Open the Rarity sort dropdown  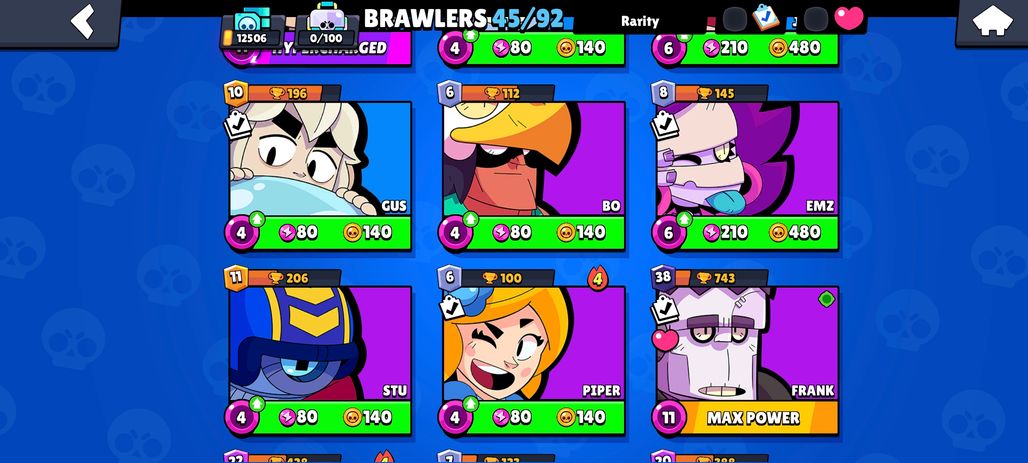640,22
